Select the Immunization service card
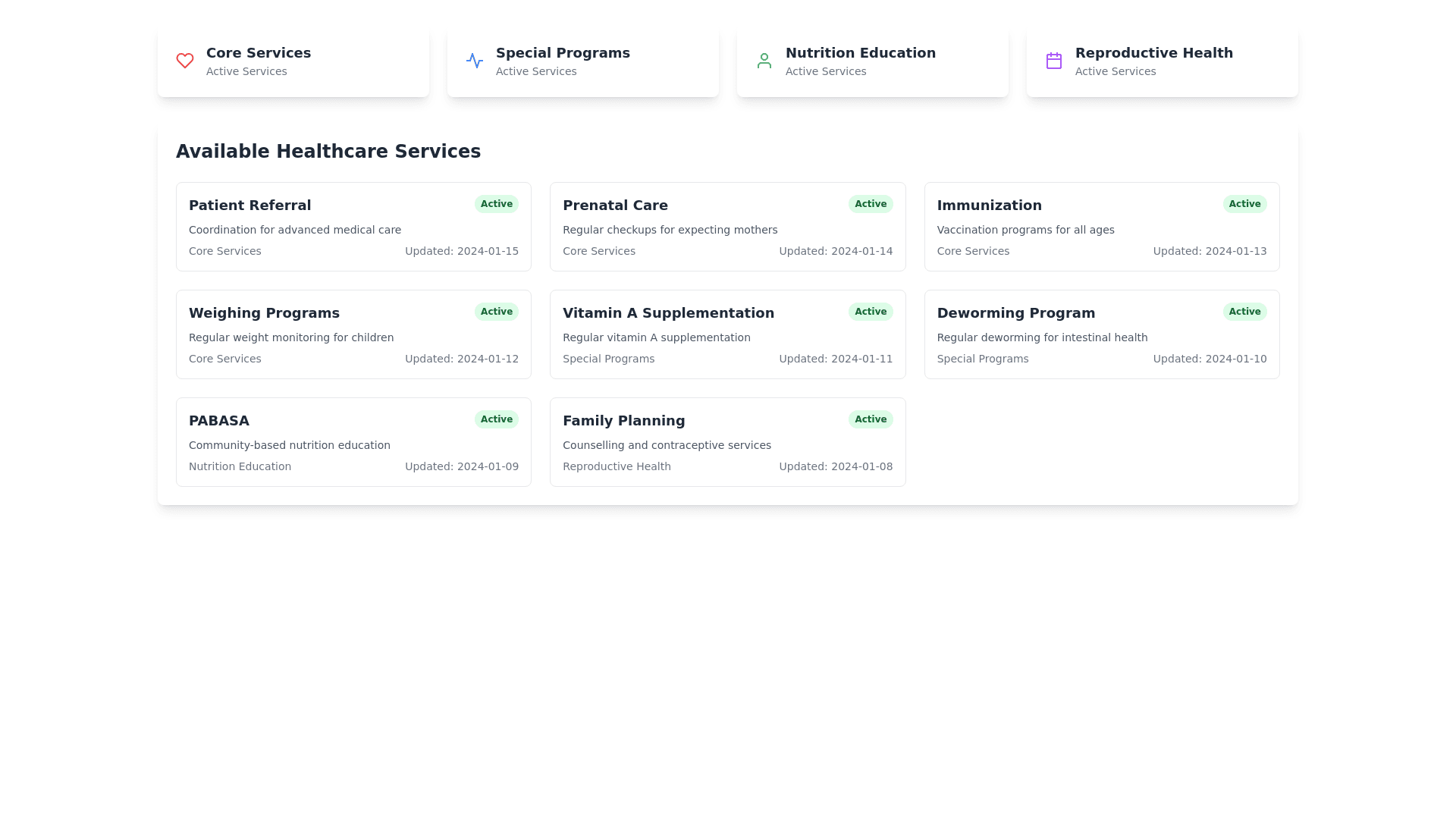 click(x=1101, y=227)
